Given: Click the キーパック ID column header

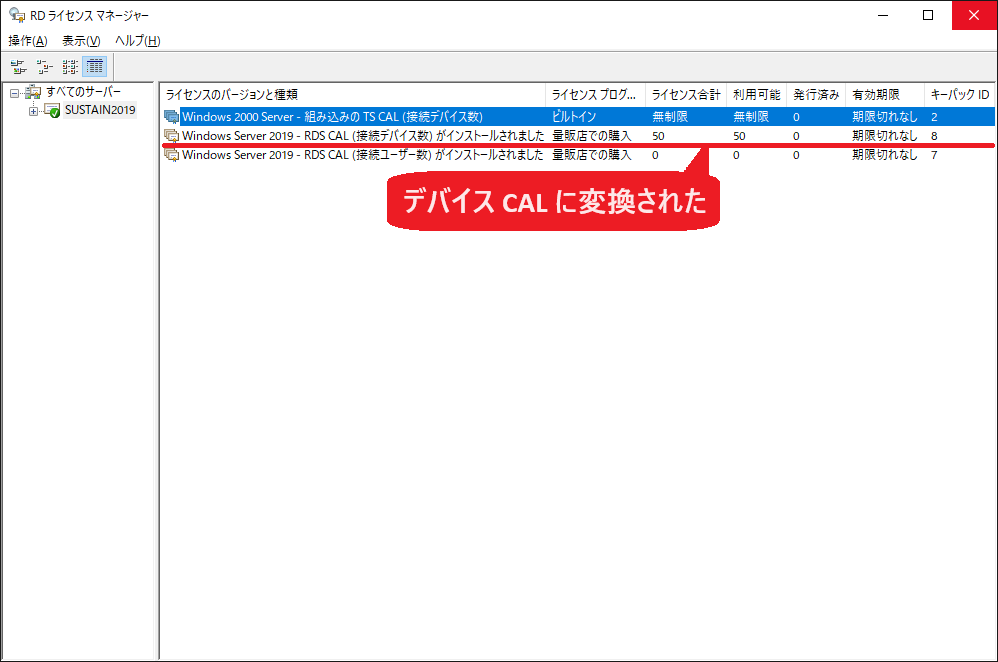Looking at the screenshot, I should 958,95.
